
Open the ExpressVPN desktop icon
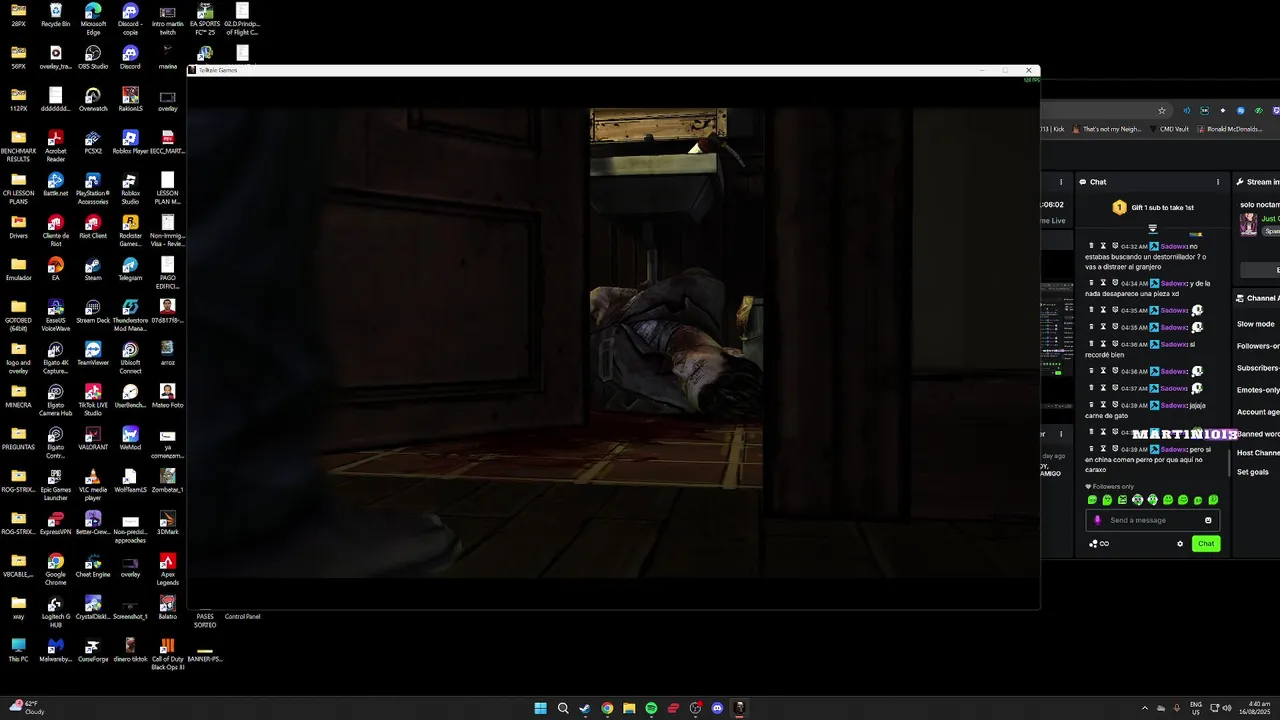(56, 522)
